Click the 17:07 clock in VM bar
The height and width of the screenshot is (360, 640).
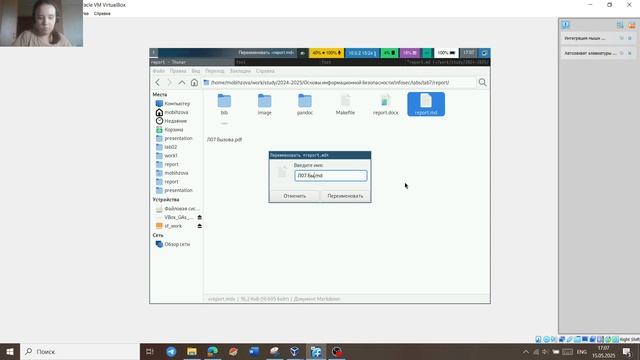point(469,53)
